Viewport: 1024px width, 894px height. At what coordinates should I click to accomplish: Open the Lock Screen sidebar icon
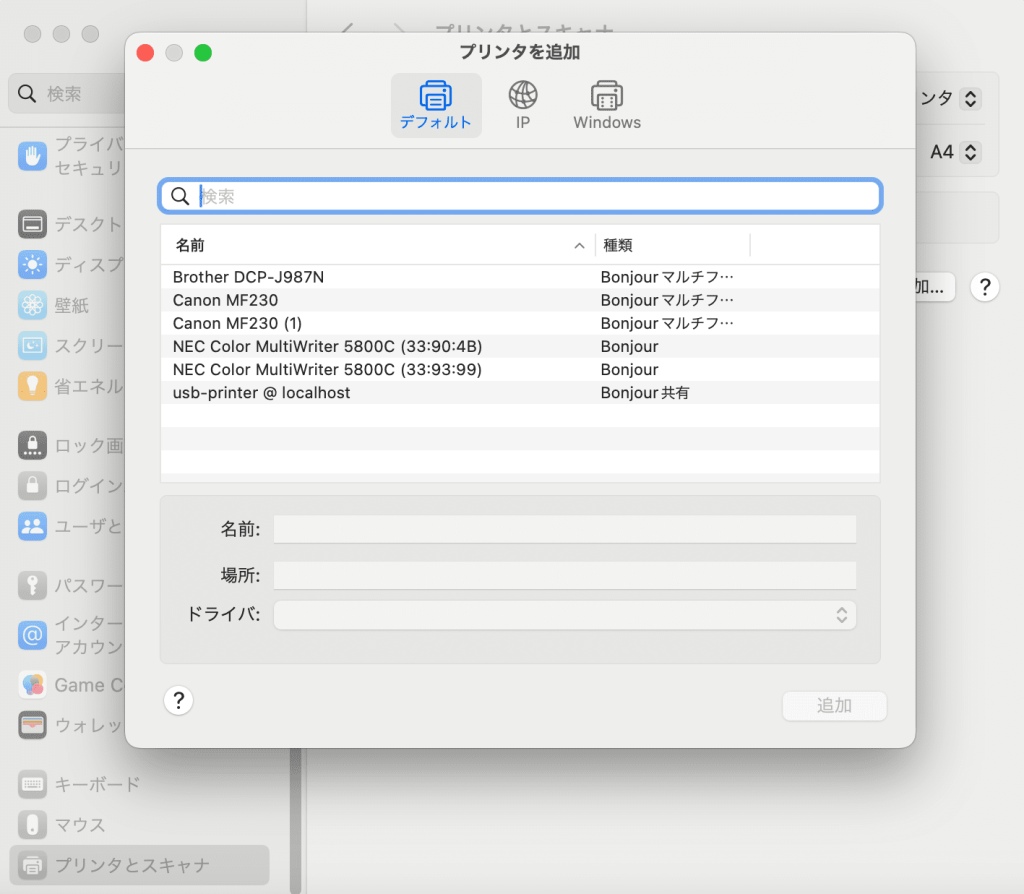pos(33,445)
